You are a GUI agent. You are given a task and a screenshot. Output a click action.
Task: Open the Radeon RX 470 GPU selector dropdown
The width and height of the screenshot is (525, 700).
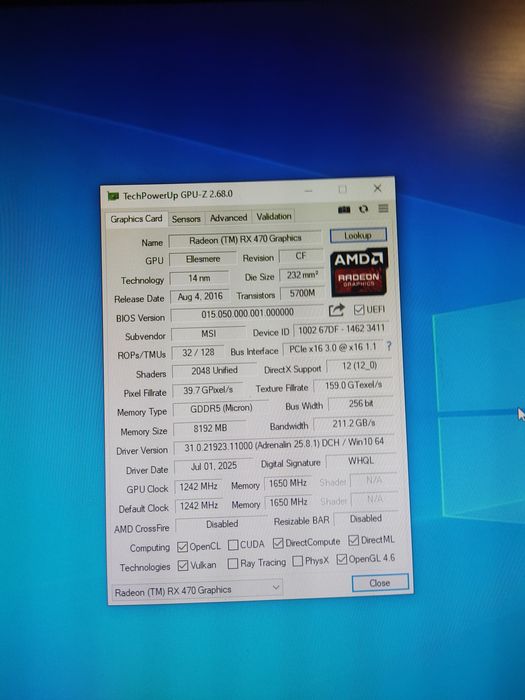click(x=197, y=590)
